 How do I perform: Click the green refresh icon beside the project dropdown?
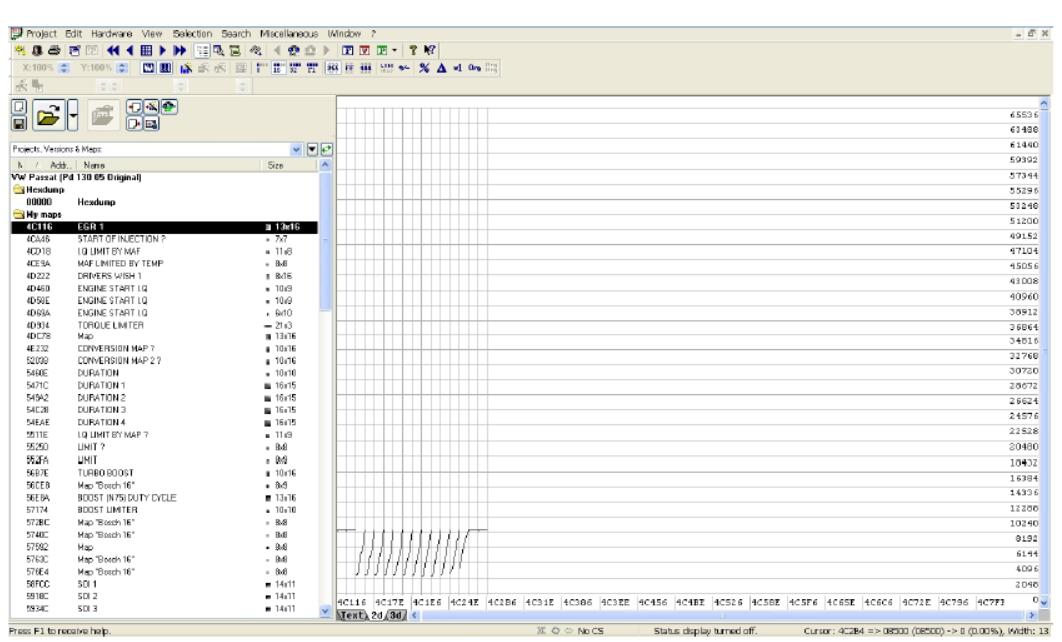326,151
